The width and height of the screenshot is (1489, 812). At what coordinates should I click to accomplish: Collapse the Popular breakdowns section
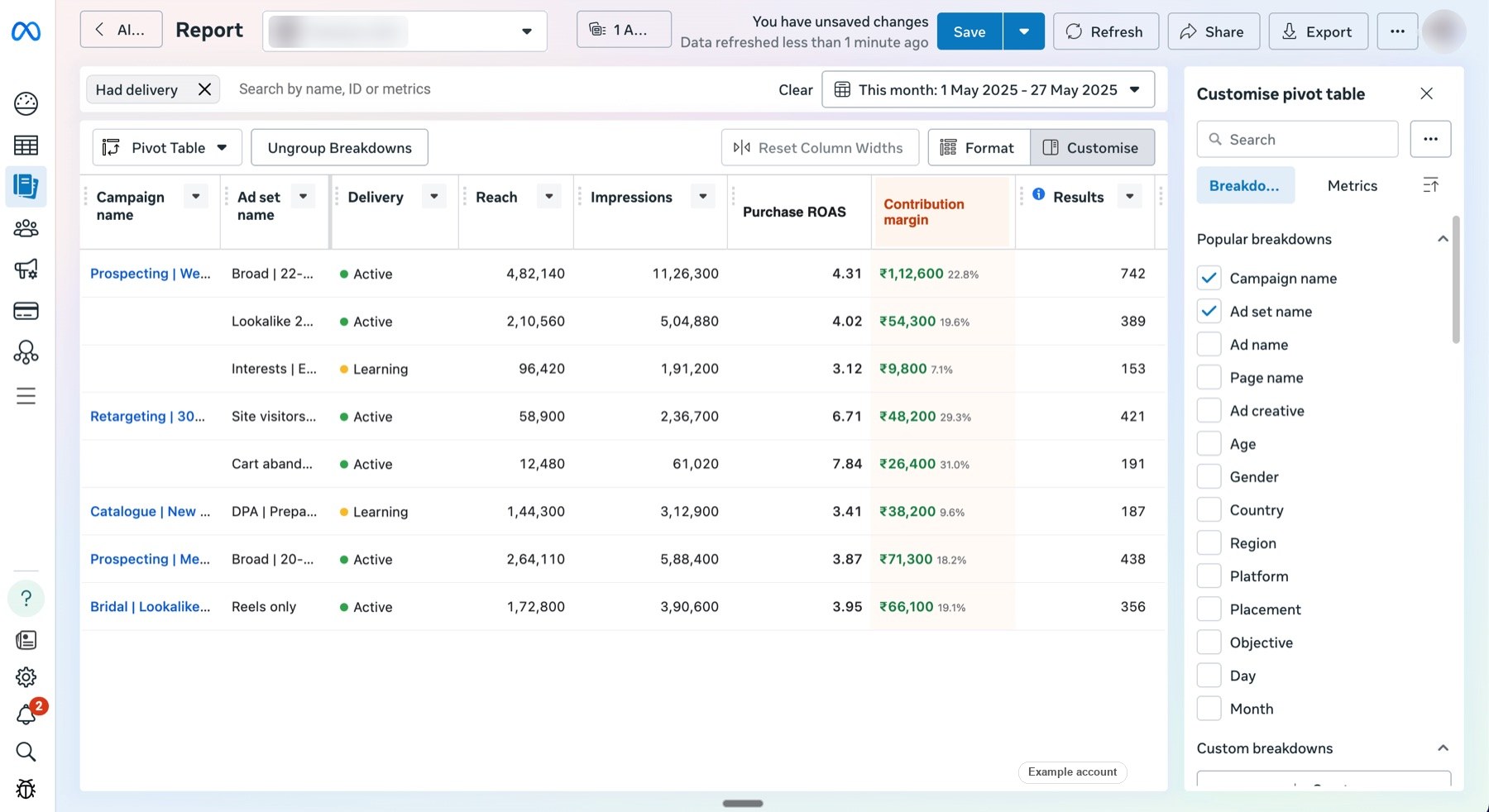tap(1443, 239)
